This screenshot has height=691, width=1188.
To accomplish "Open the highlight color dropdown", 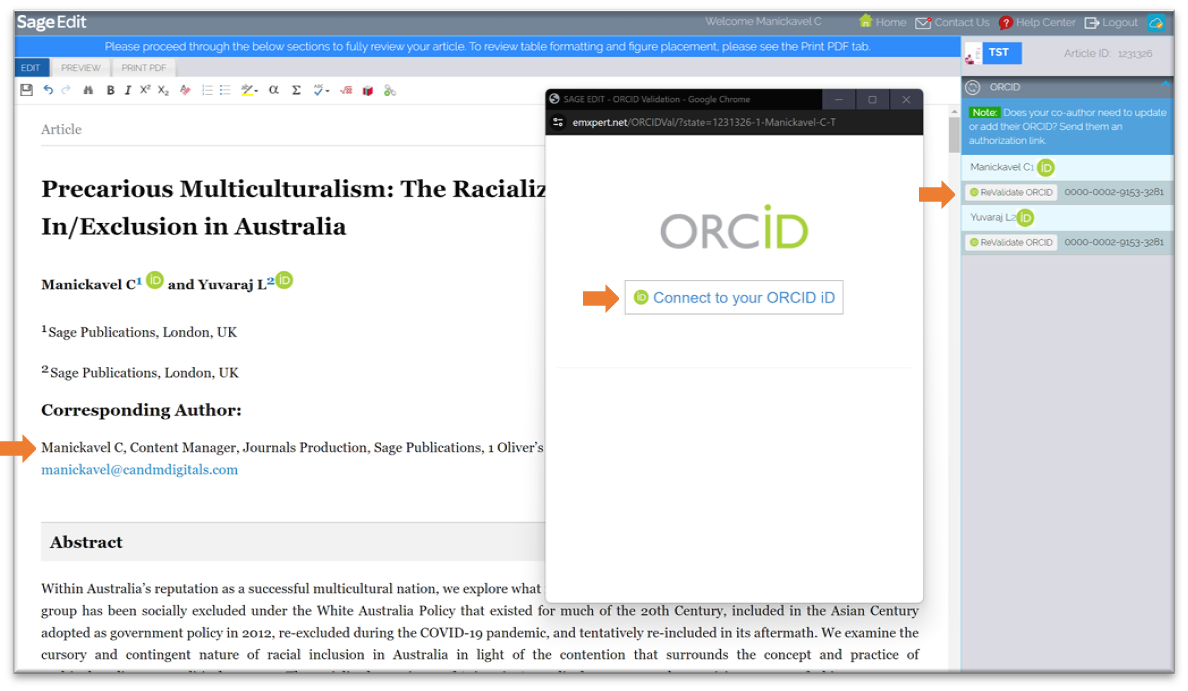I will [x=250, y=90].
